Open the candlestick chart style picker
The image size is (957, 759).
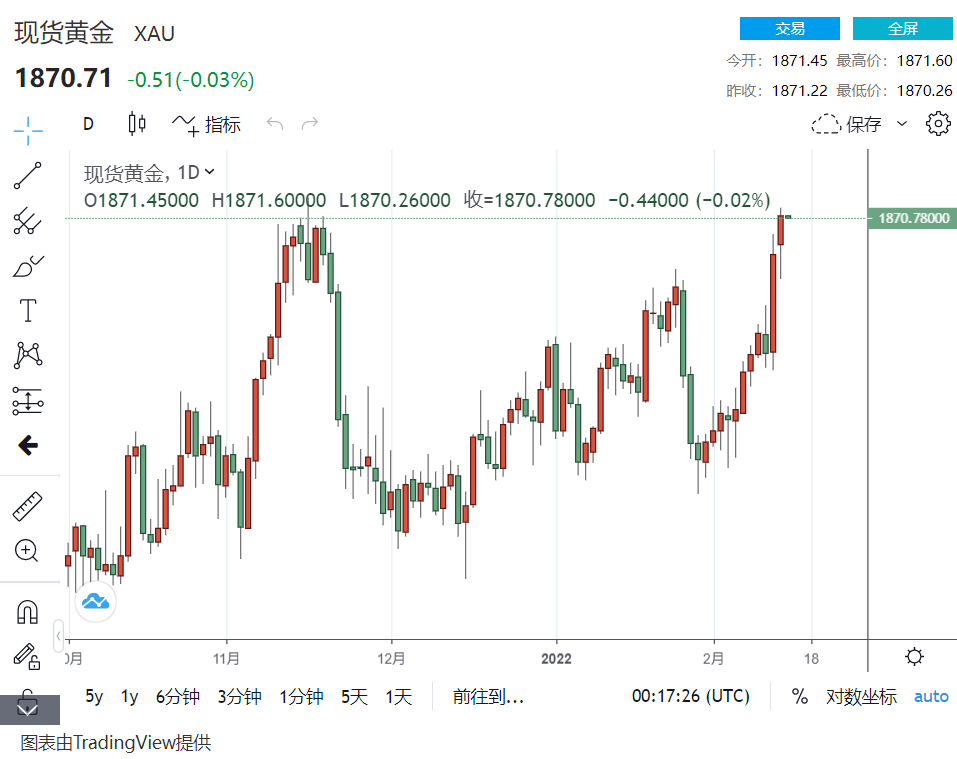click(x=137, y=124)
